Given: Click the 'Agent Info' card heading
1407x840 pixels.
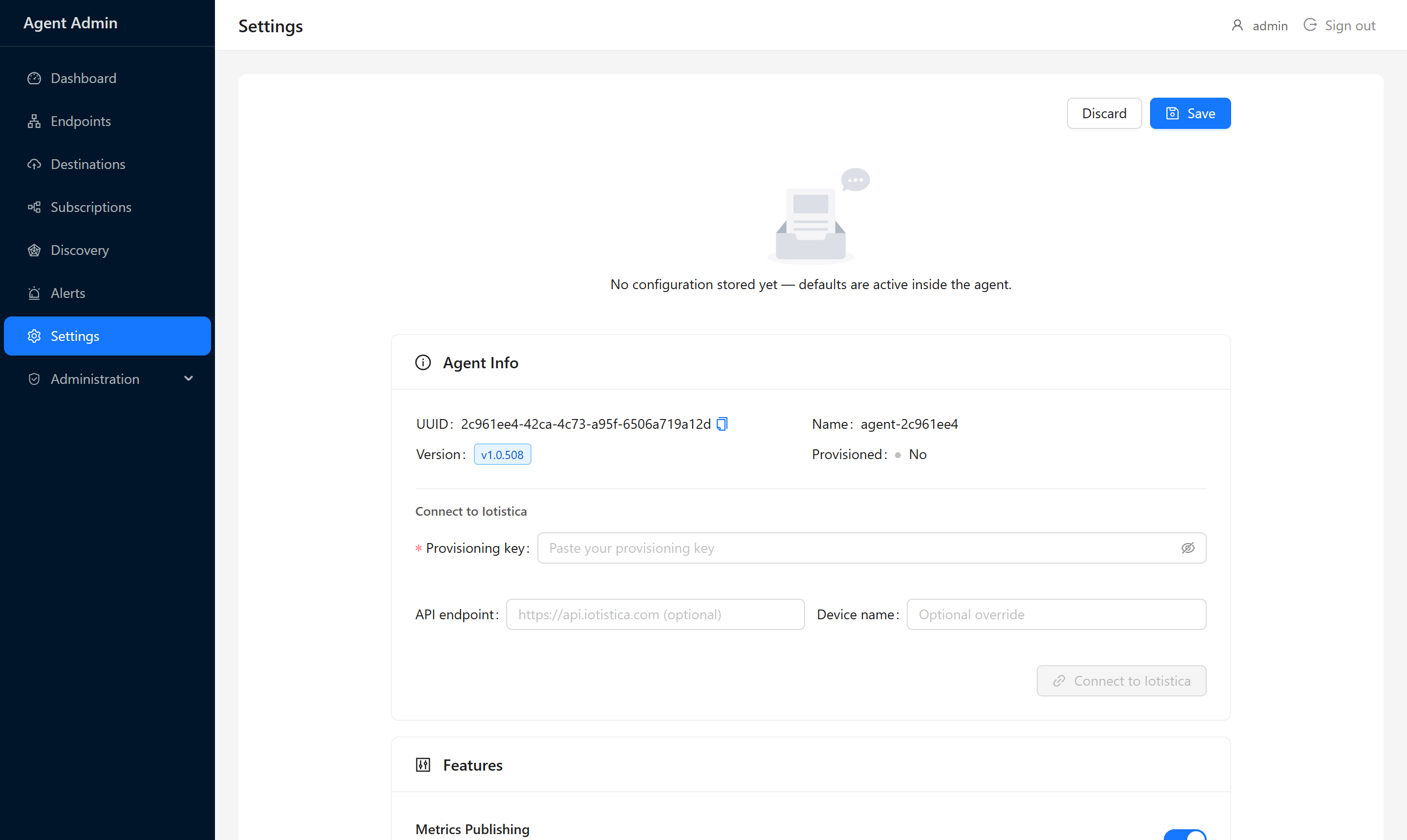Looking at the screenshot, I should [x=480, y=362].
